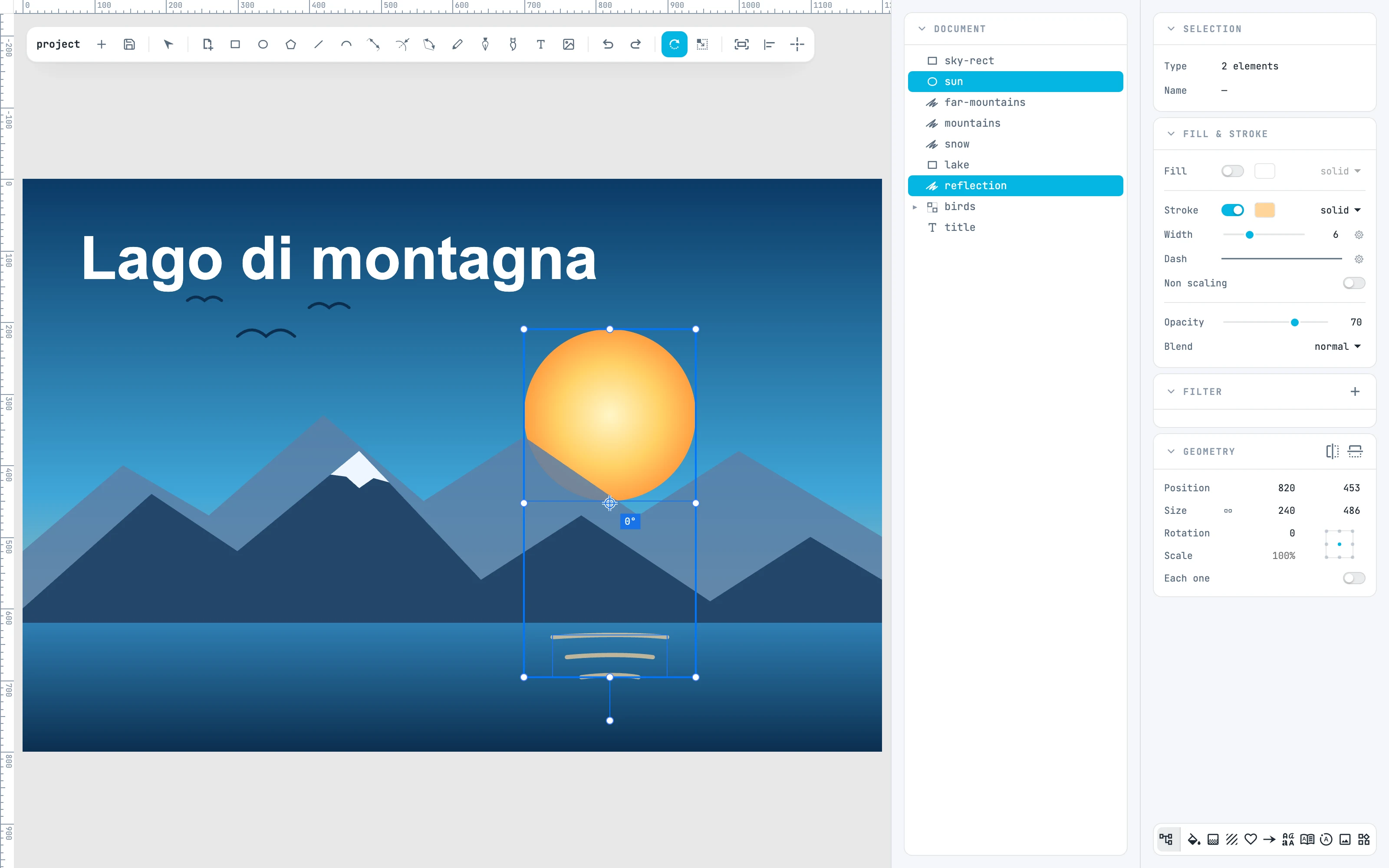Click the Opacity slider handle
The width and height of the screenshot is (1389, 868).
coord(1294,322)
